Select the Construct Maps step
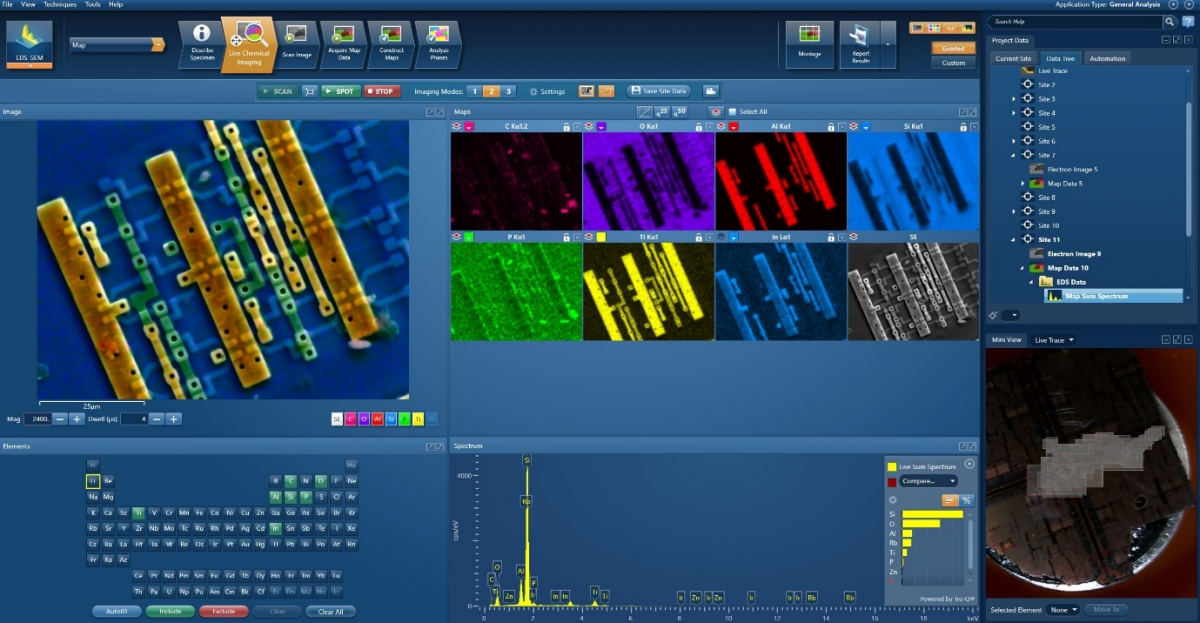 [x=391, y=45]
